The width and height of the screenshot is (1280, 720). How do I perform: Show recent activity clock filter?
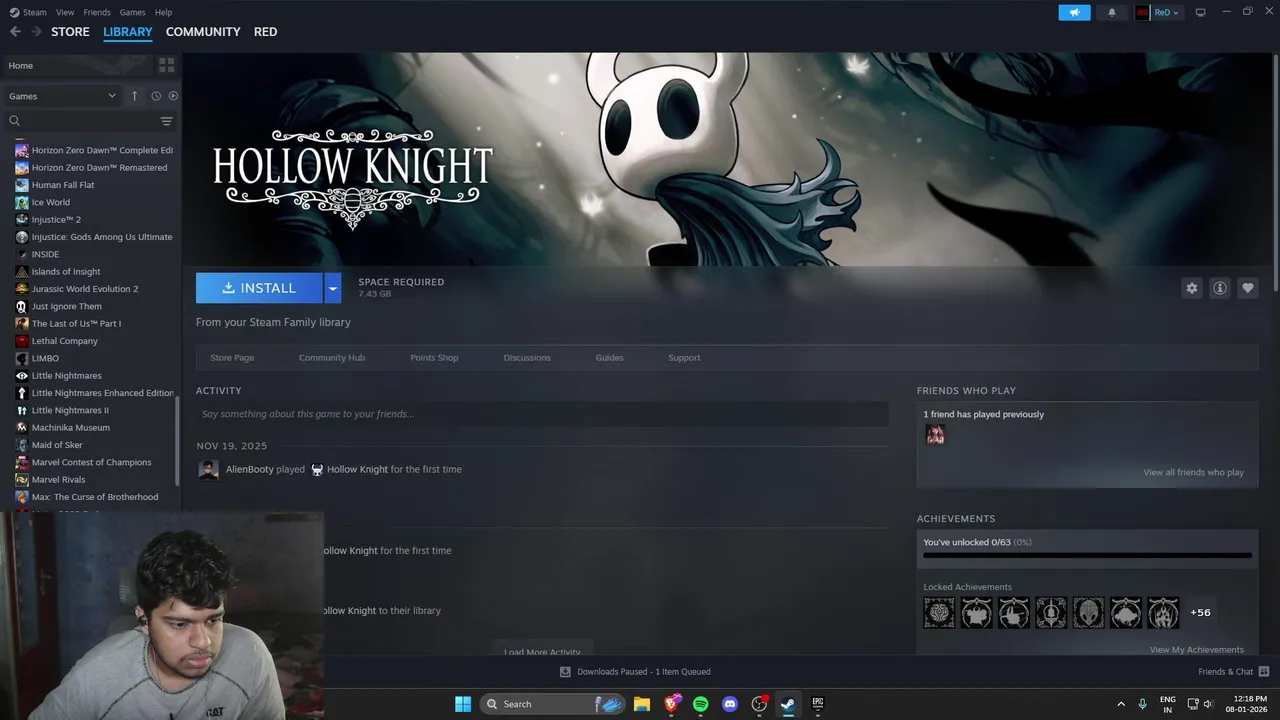coord(156,96)
